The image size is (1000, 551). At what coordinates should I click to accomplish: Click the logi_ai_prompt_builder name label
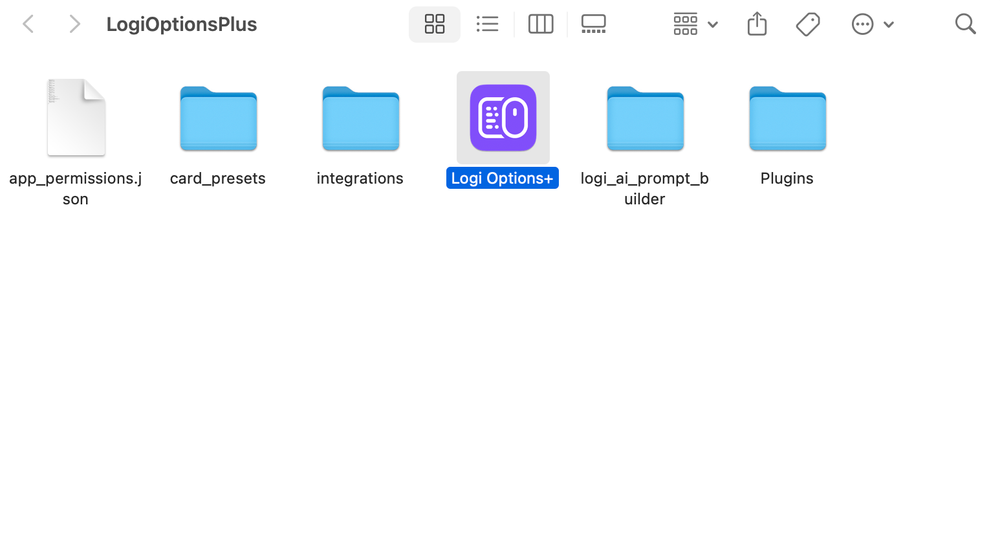(x=645, y=189)
